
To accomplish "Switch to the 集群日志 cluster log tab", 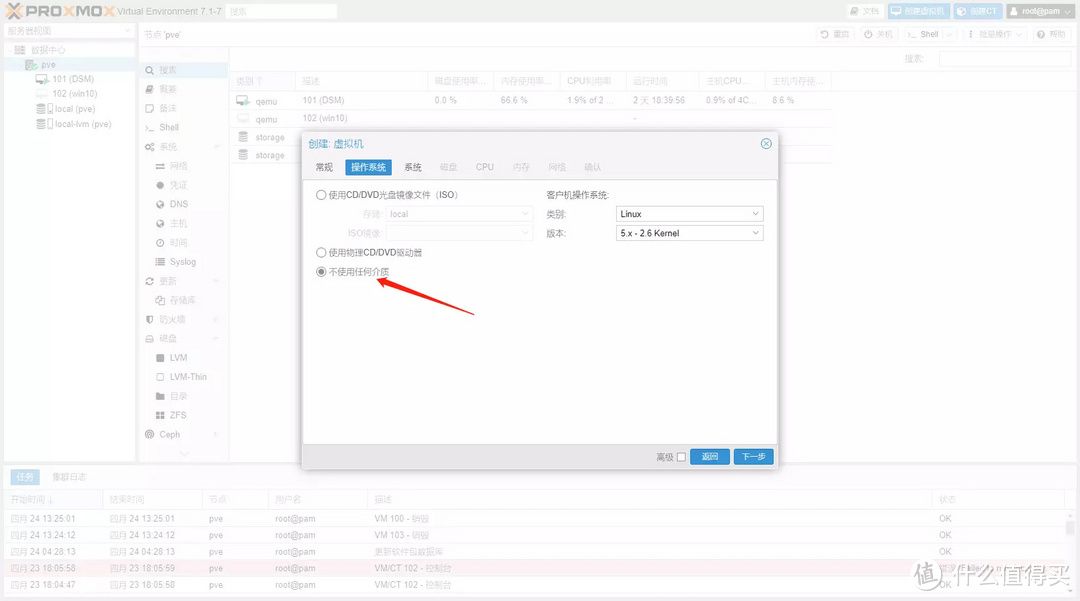I will click(69, 477).
